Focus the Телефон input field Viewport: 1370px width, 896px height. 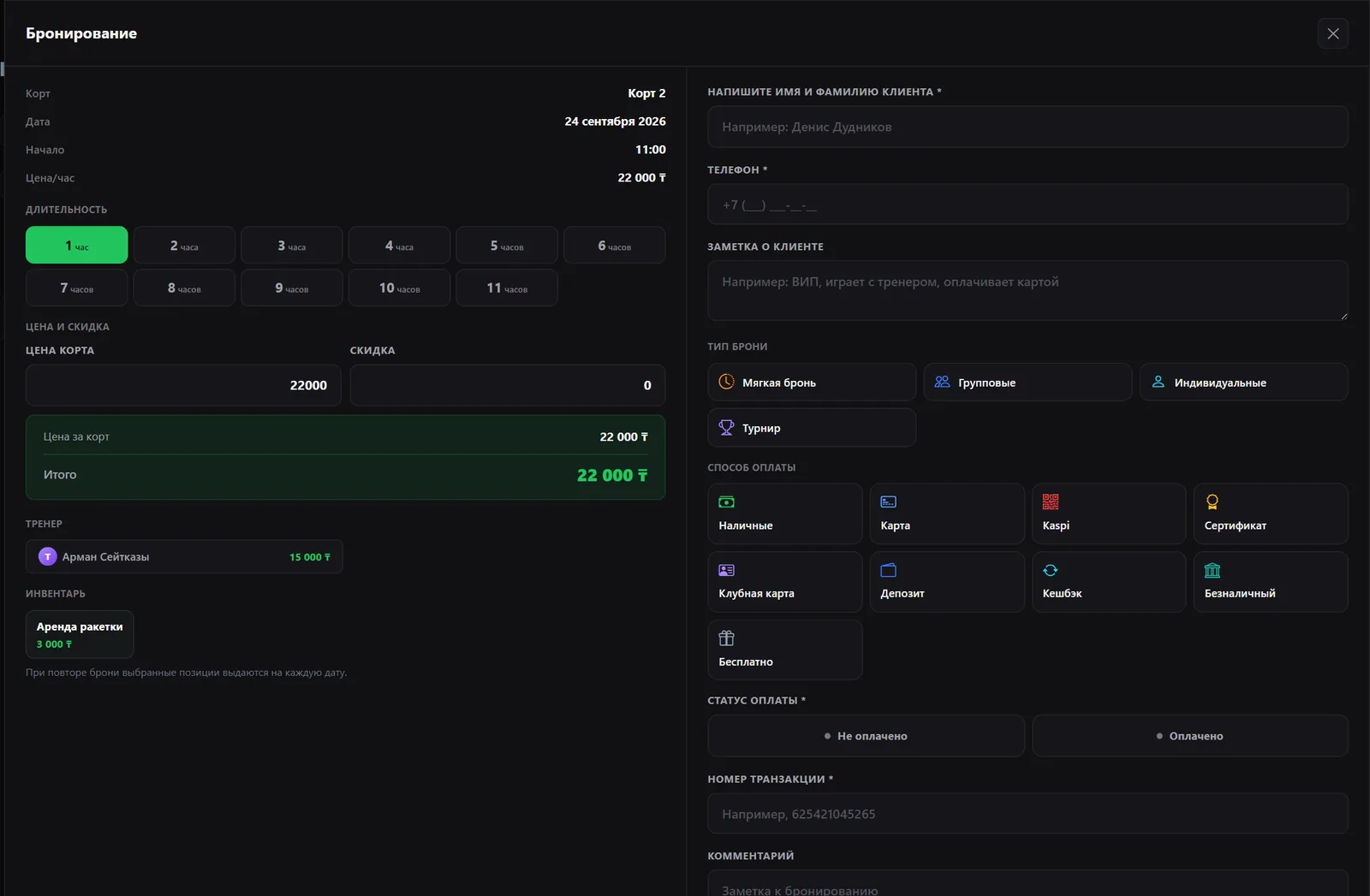click(x=1027, y=205)
